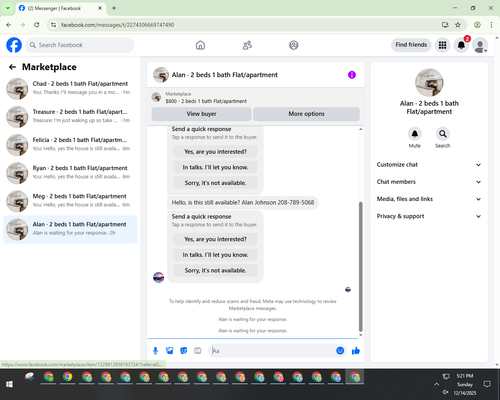Reload the page
This screenshot has width=500, height=400.
coord(37,25)
